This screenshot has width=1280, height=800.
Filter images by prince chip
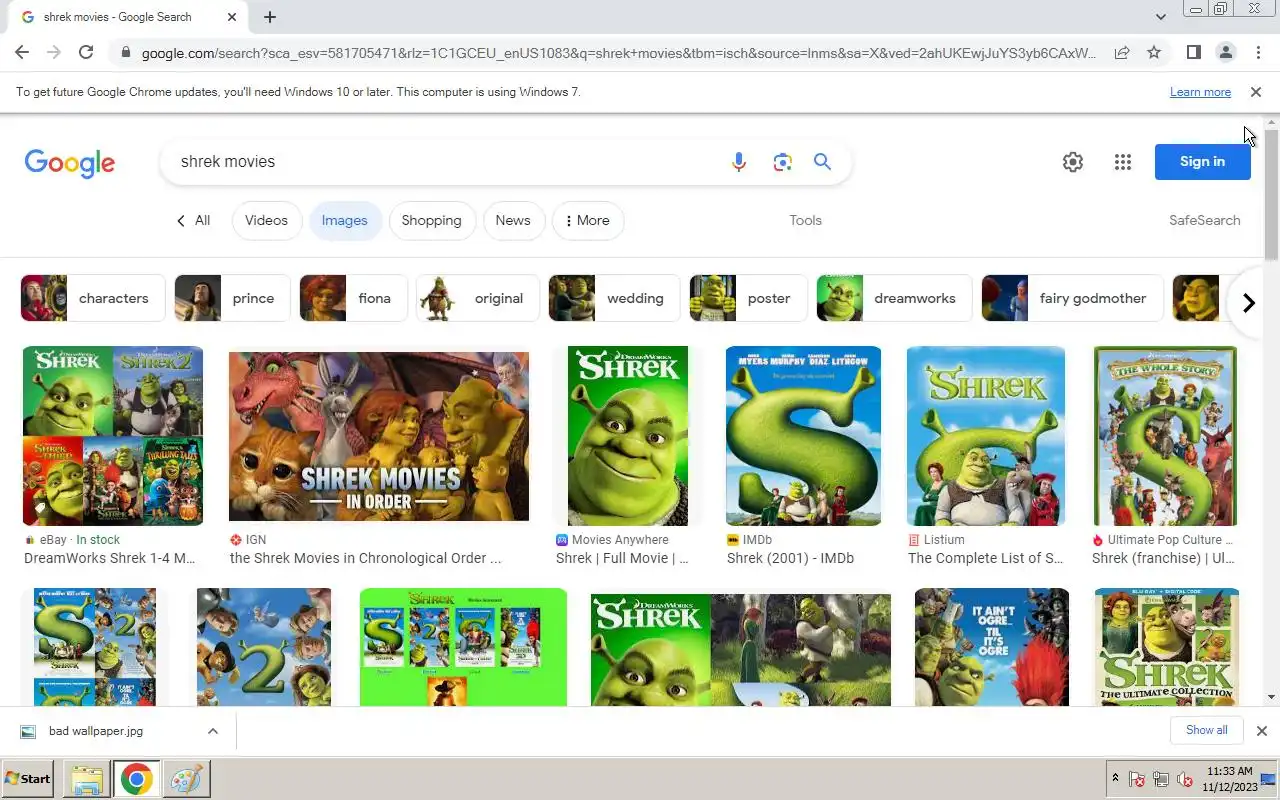232,299
